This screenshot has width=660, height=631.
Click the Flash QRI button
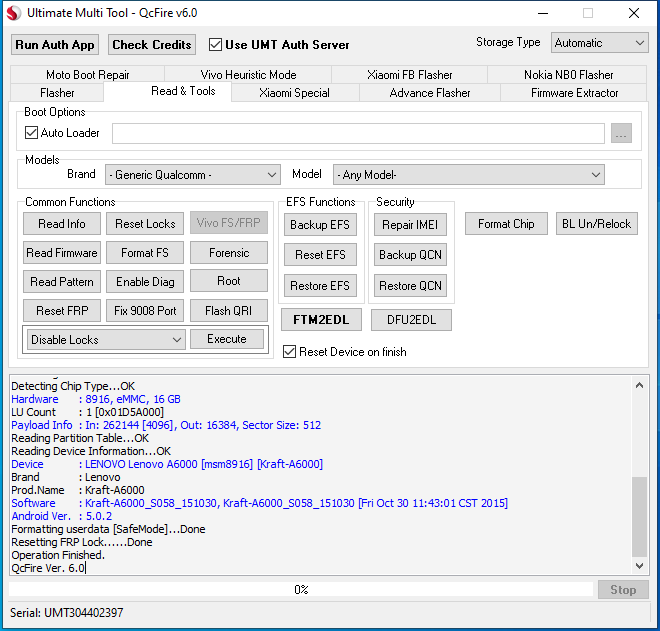229,311
